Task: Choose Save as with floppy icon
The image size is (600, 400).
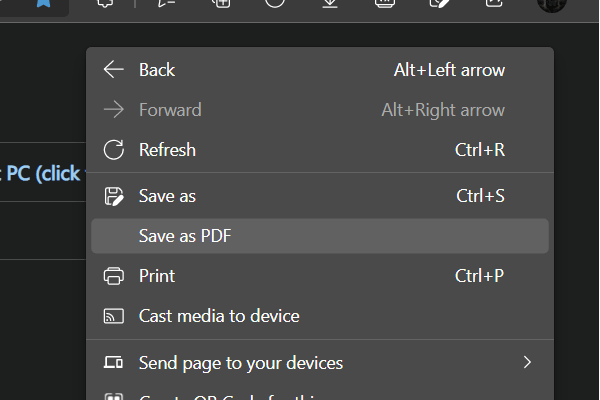Action: [167, 196]
